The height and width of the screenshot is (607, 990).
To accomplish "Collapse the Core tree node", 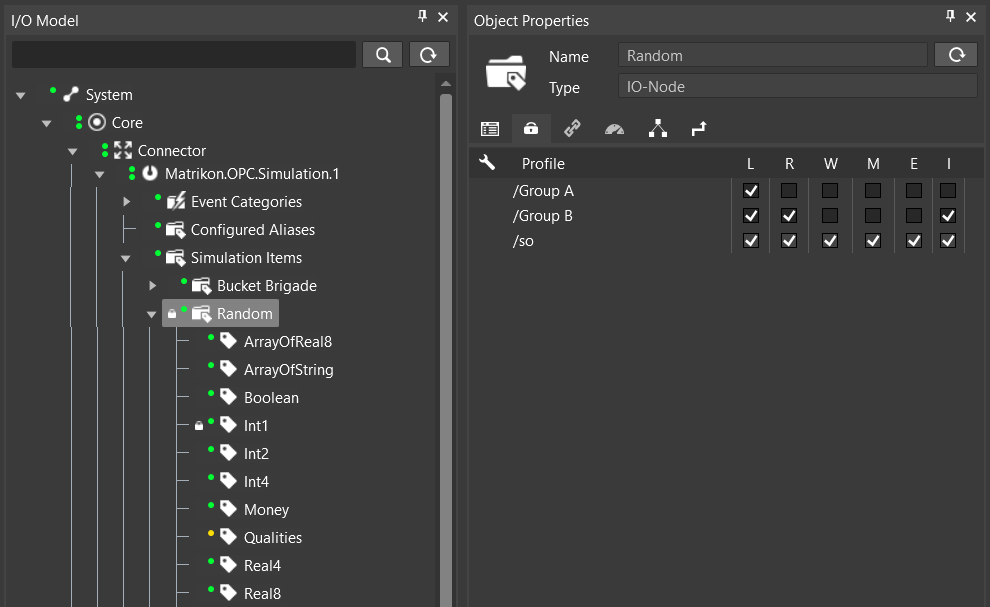I will point(47,124).
